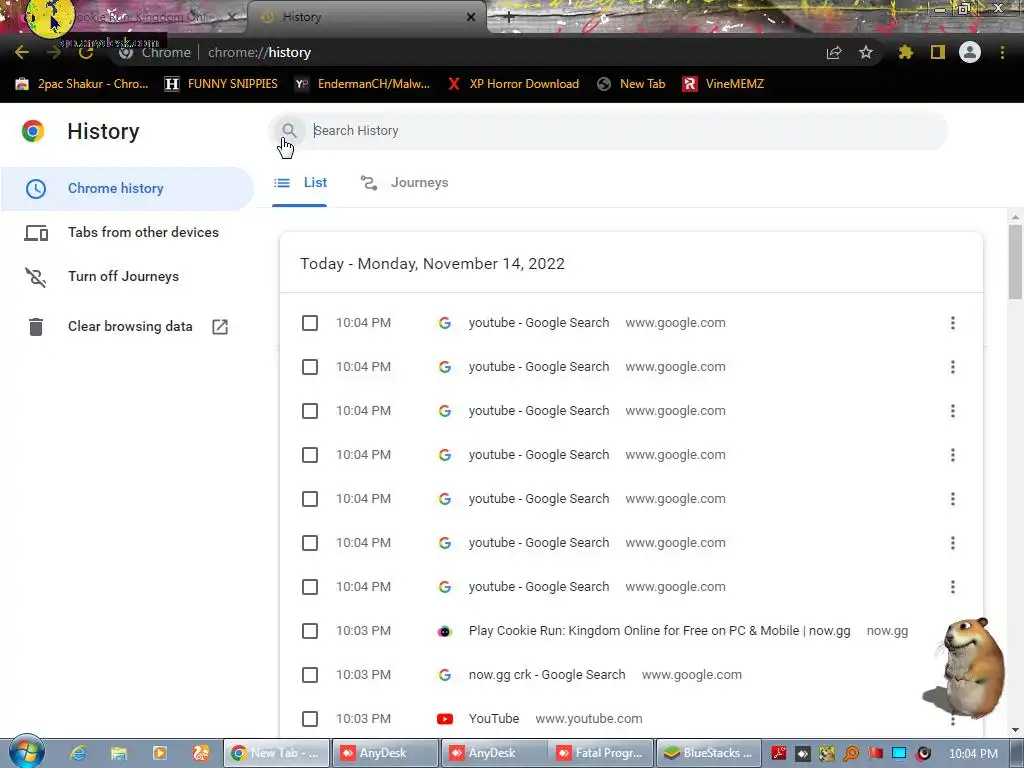The height and width of the screenshot is (768, 1024).
Task: Switch to the Fatal Progr... taskbar button
Action: [603, 753]
